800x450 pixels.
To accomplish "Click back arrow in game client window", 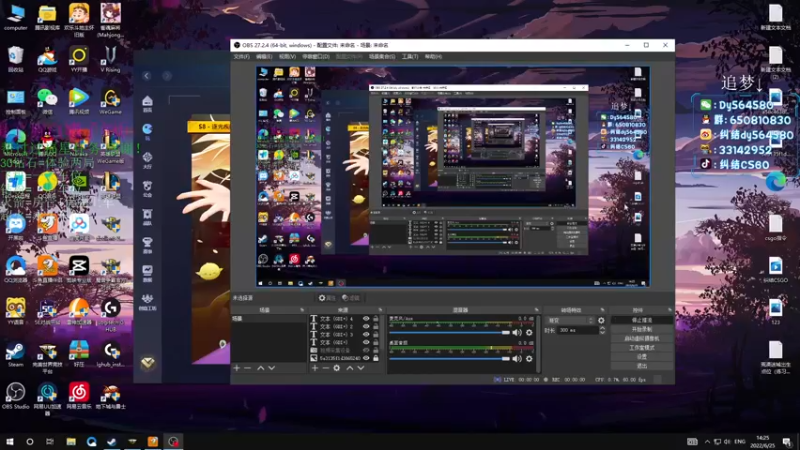I will click(x=146, y=76).
